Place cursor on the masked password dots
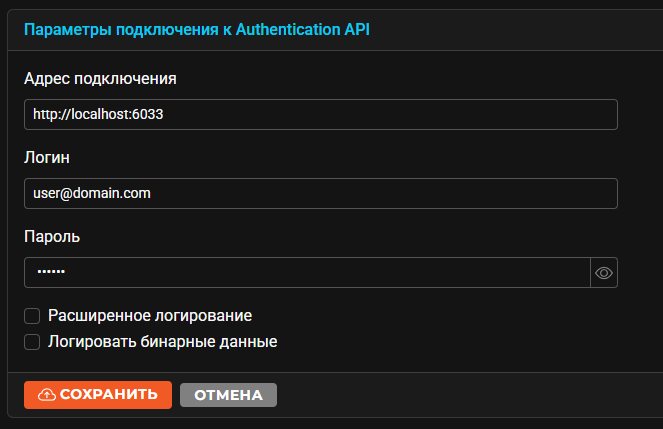 pos(51,272)
